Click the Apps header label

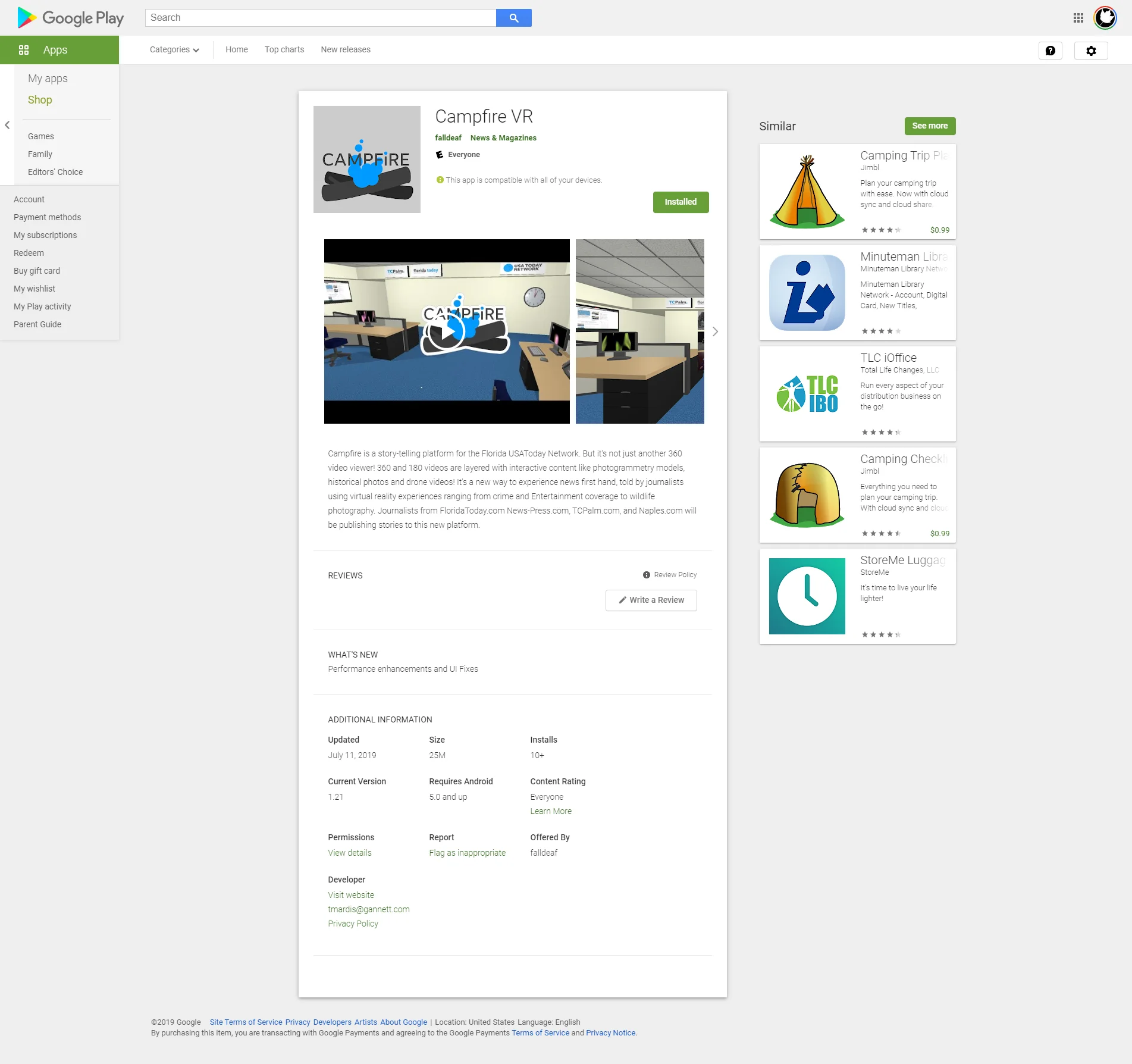[55, 50]
